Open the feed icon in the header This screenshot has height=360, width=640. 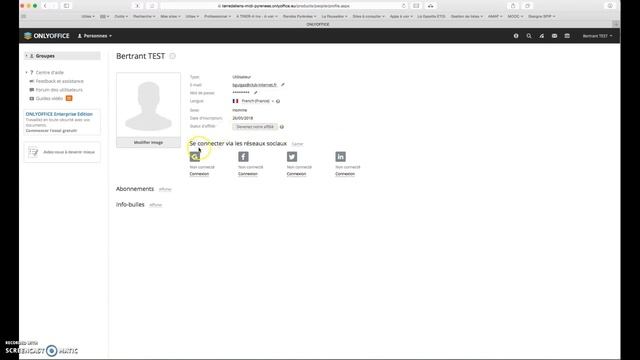[541, 36]
